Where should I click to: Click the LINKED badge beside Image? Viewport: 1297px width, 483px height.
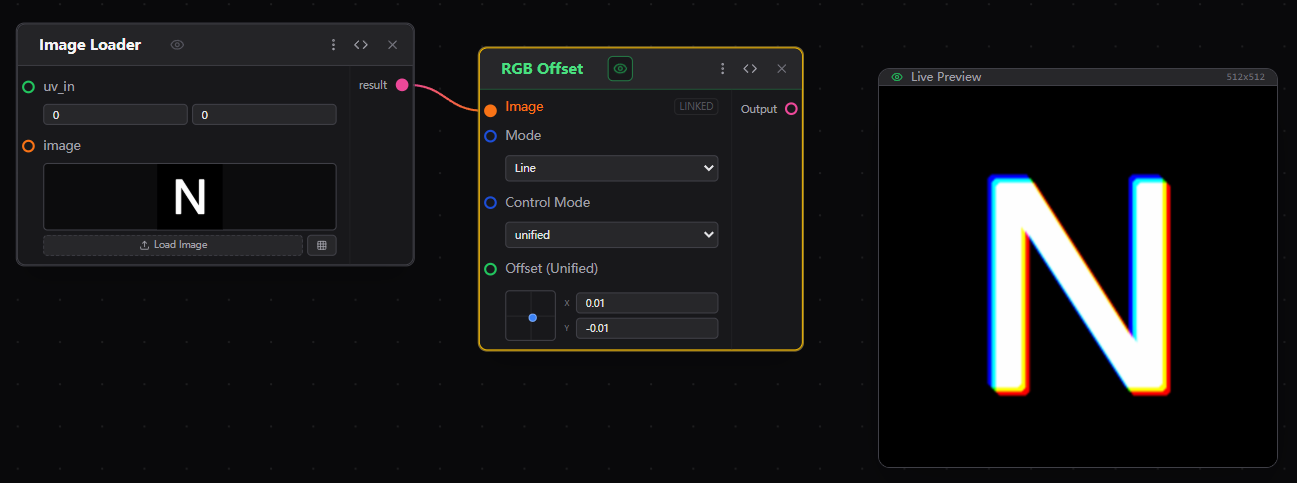[696, 107]
